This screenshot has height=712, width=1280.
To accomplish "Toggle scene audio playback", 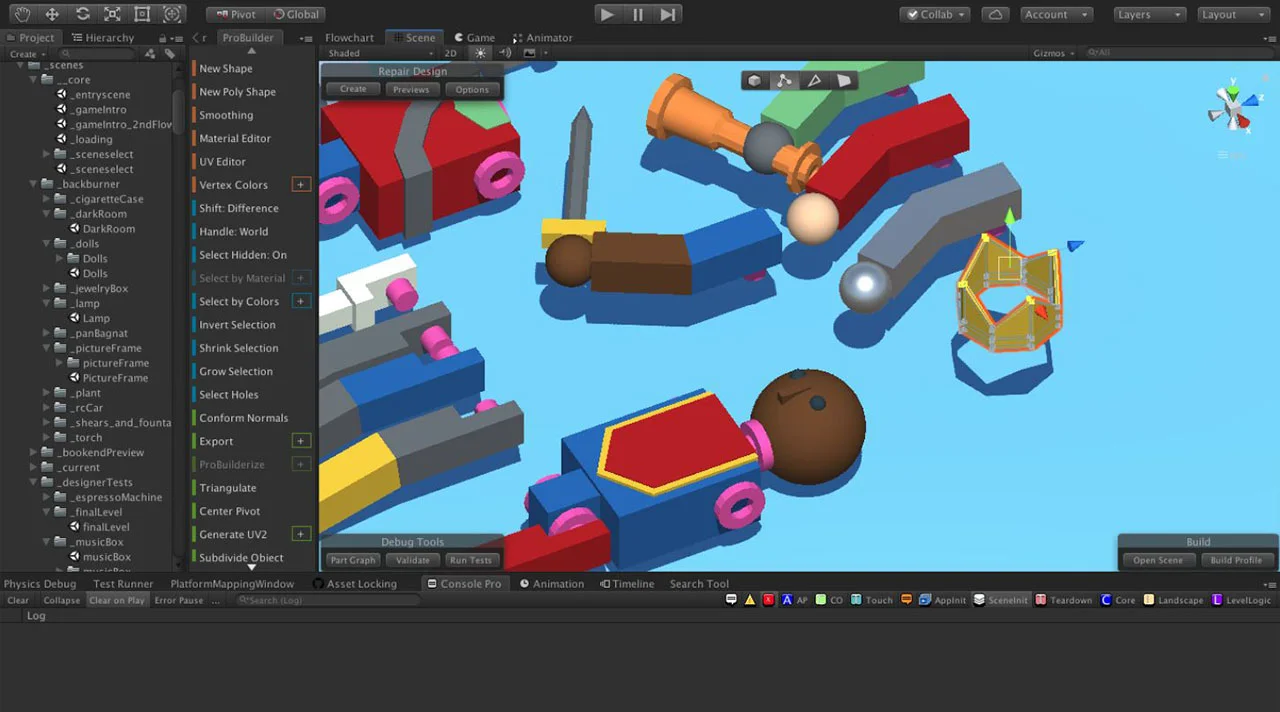I will [505, 53].
